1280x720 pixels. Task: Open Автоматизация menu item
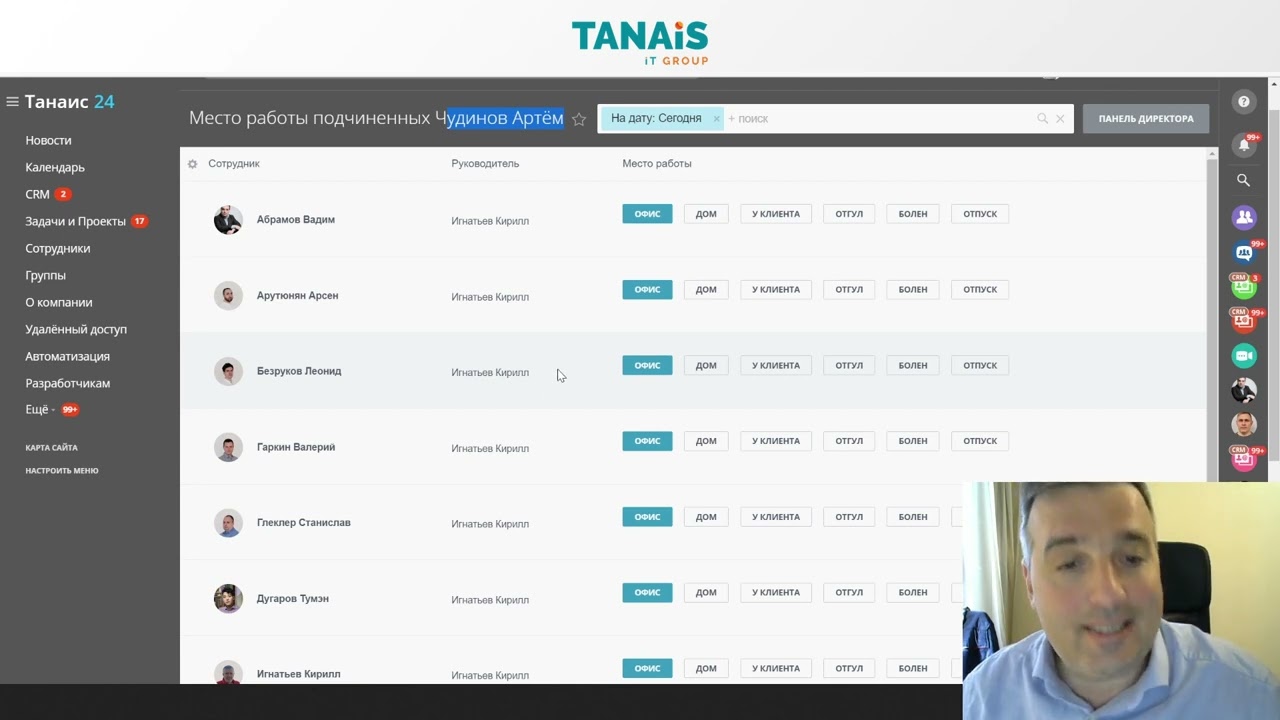coord(67,357)
